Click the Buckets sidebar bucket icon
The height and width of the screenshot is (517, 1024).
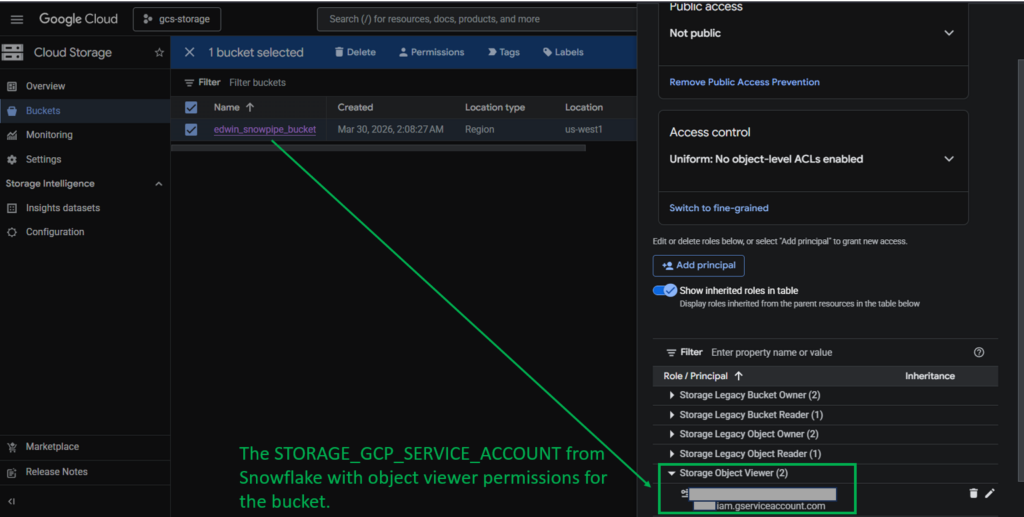pyautogui.click(x=12, y=111)
